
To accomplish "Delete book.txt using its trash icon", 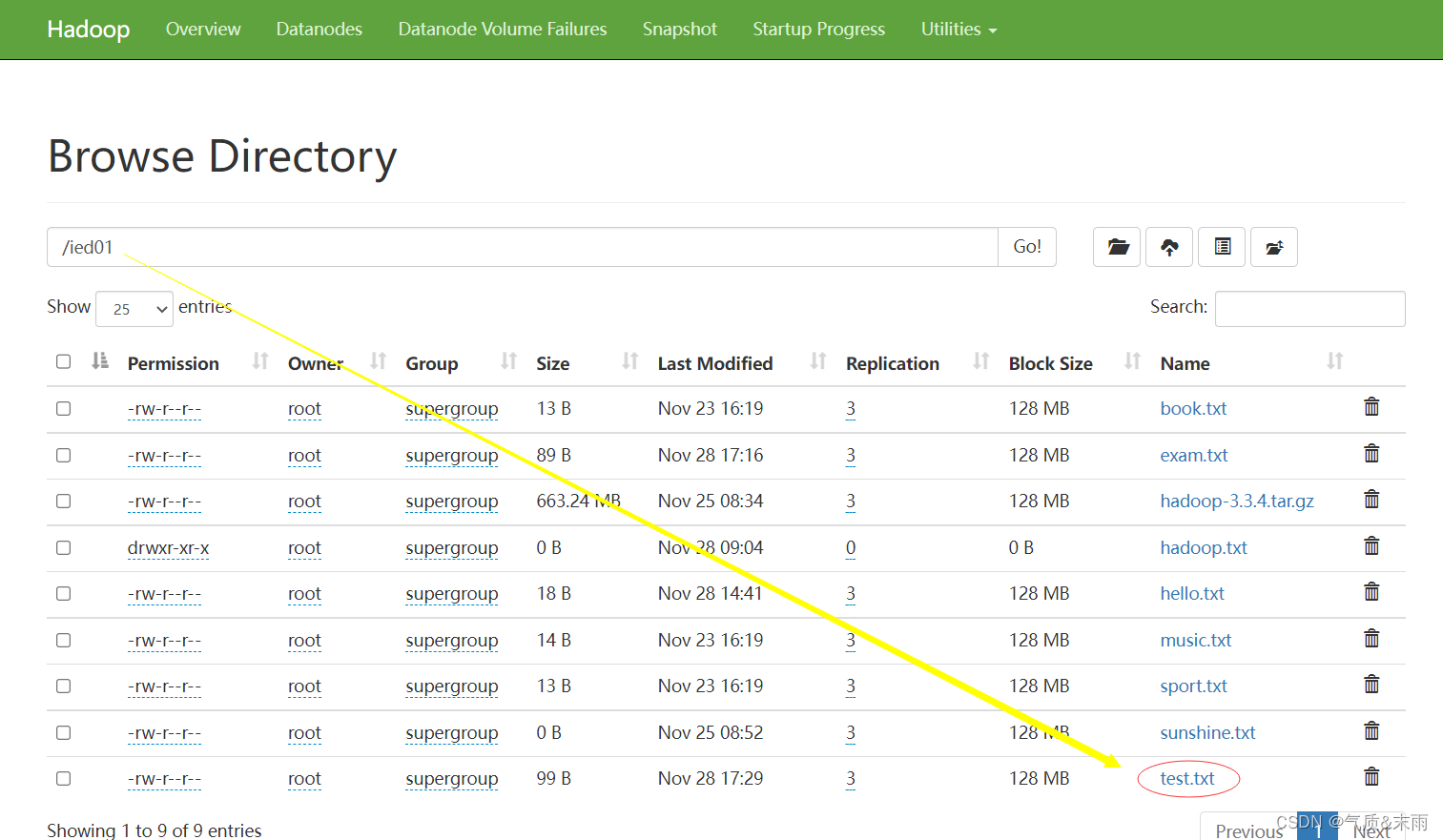I will [1371, 407].
